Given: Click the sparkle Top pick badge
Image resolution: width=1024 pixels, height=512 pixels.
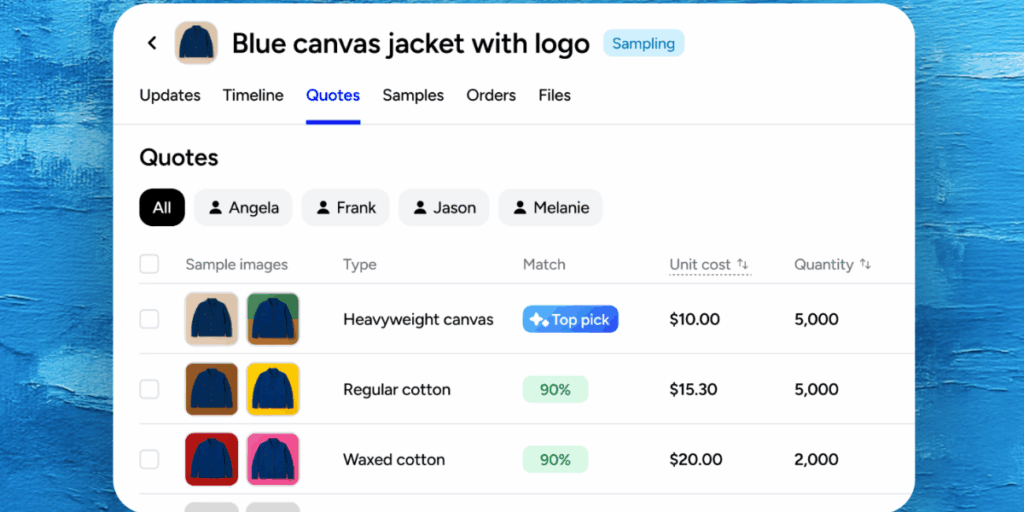Looking at the screenshot, I should (570, 319).
